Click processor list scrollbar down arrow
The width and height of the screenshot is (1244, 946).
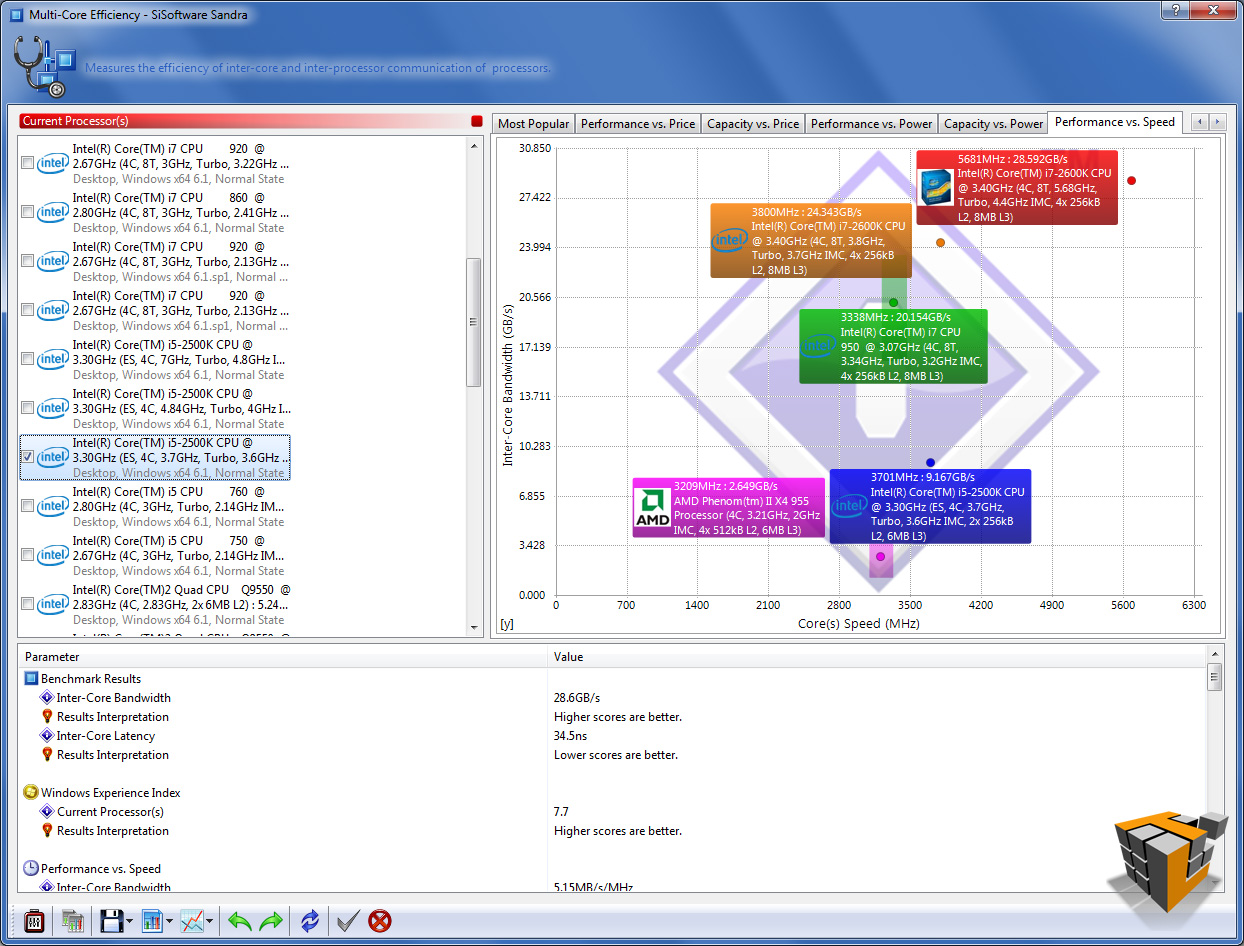475,626
